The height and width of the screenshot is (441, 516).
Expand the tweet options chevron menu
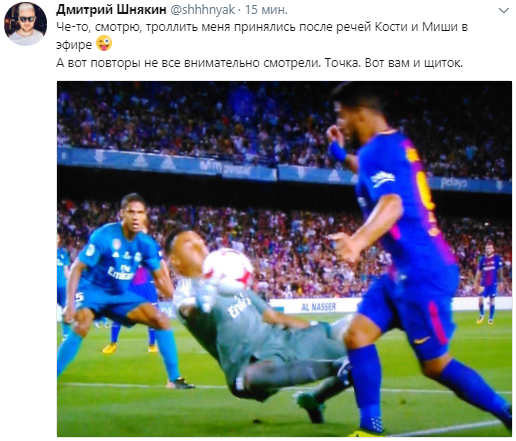(x=503, y=11)
